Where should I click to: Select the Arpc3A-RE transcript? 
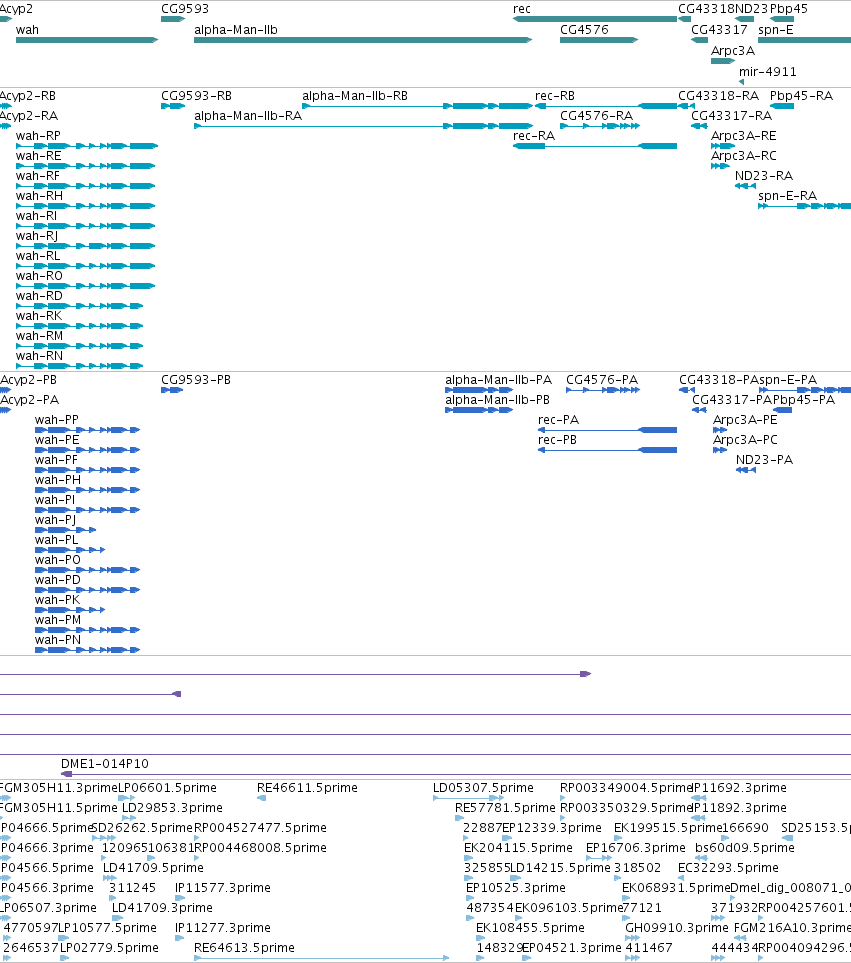pyautogui.click(x=723, y=146)
